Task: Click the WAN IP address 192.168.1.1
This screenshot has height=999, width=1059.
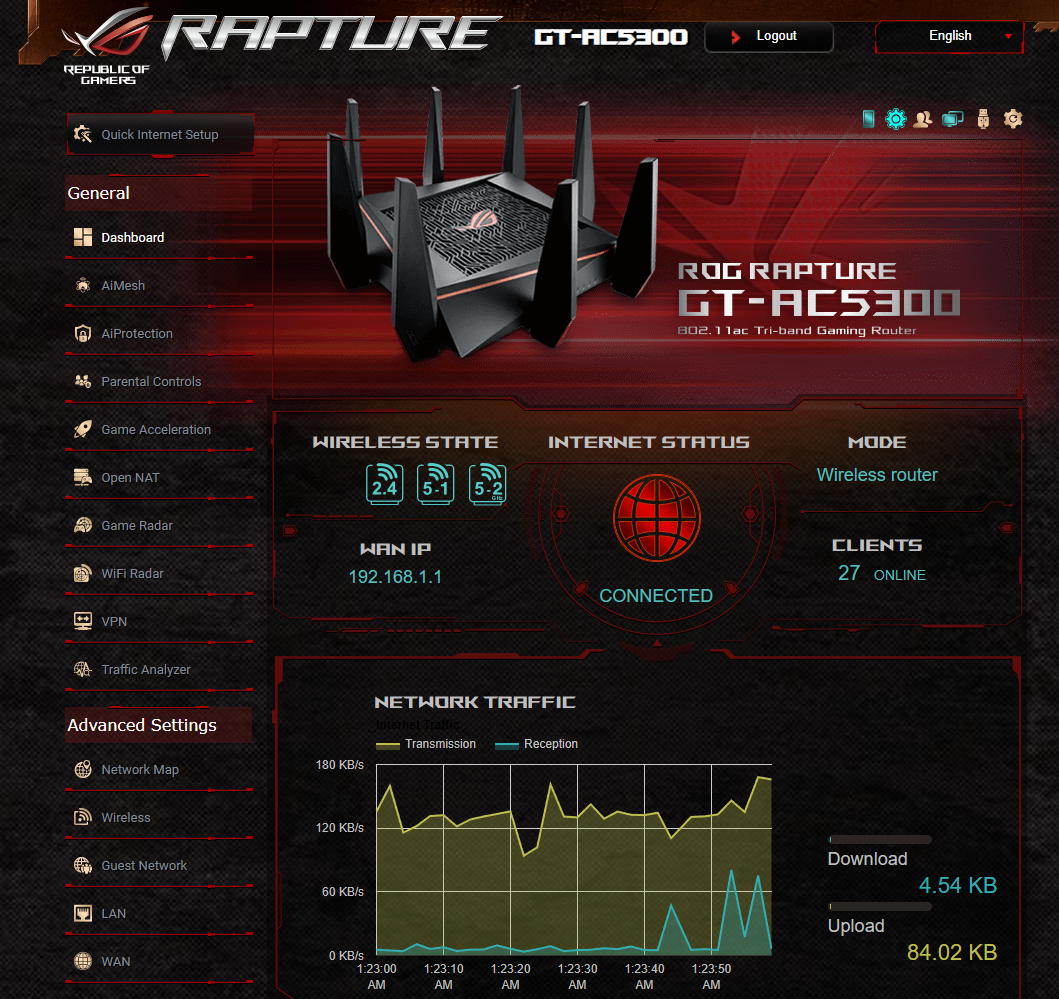Action: 395,577
